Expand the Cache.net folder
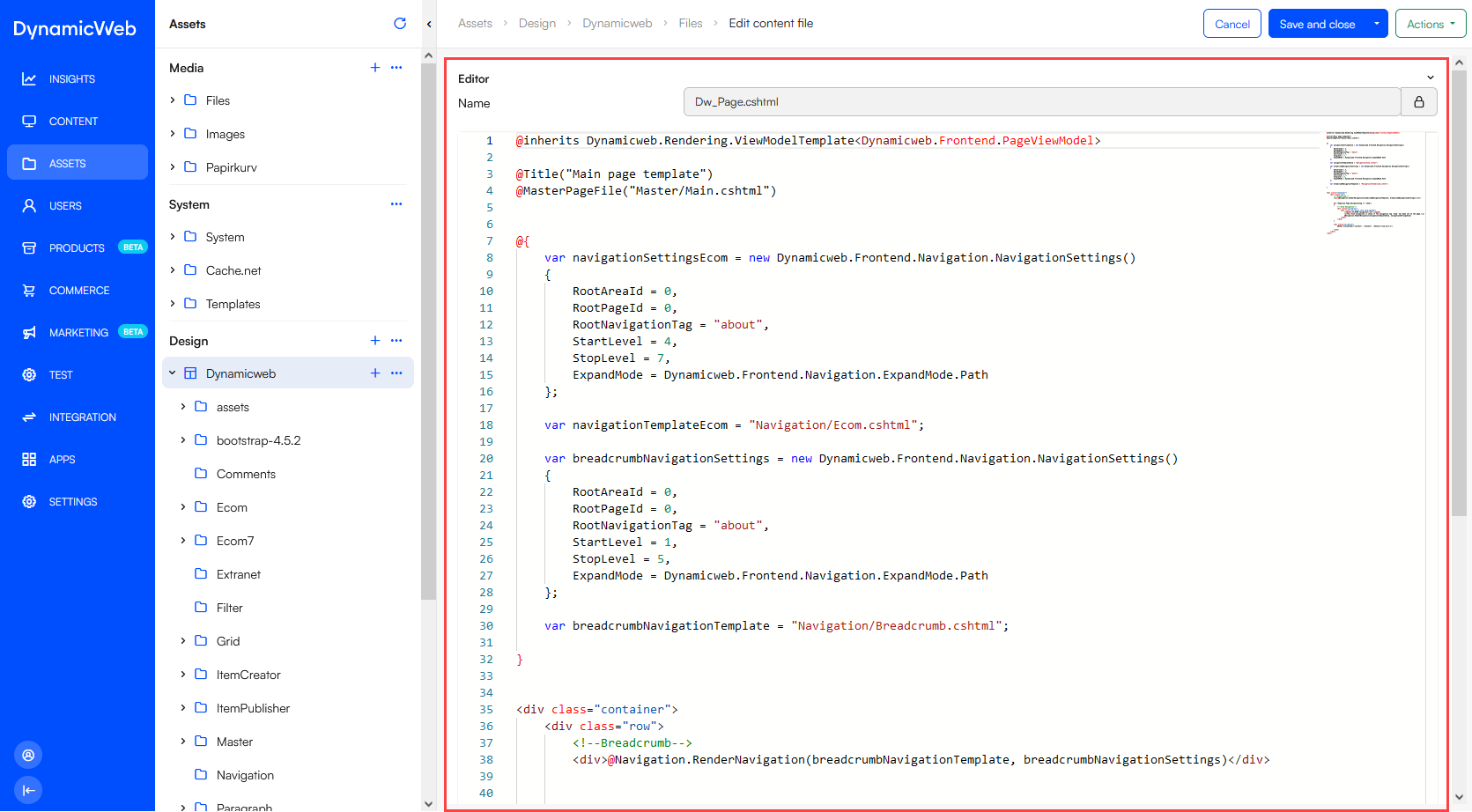Image resolution: width=1472 pixels, height=812 pixels. point(173,270)
